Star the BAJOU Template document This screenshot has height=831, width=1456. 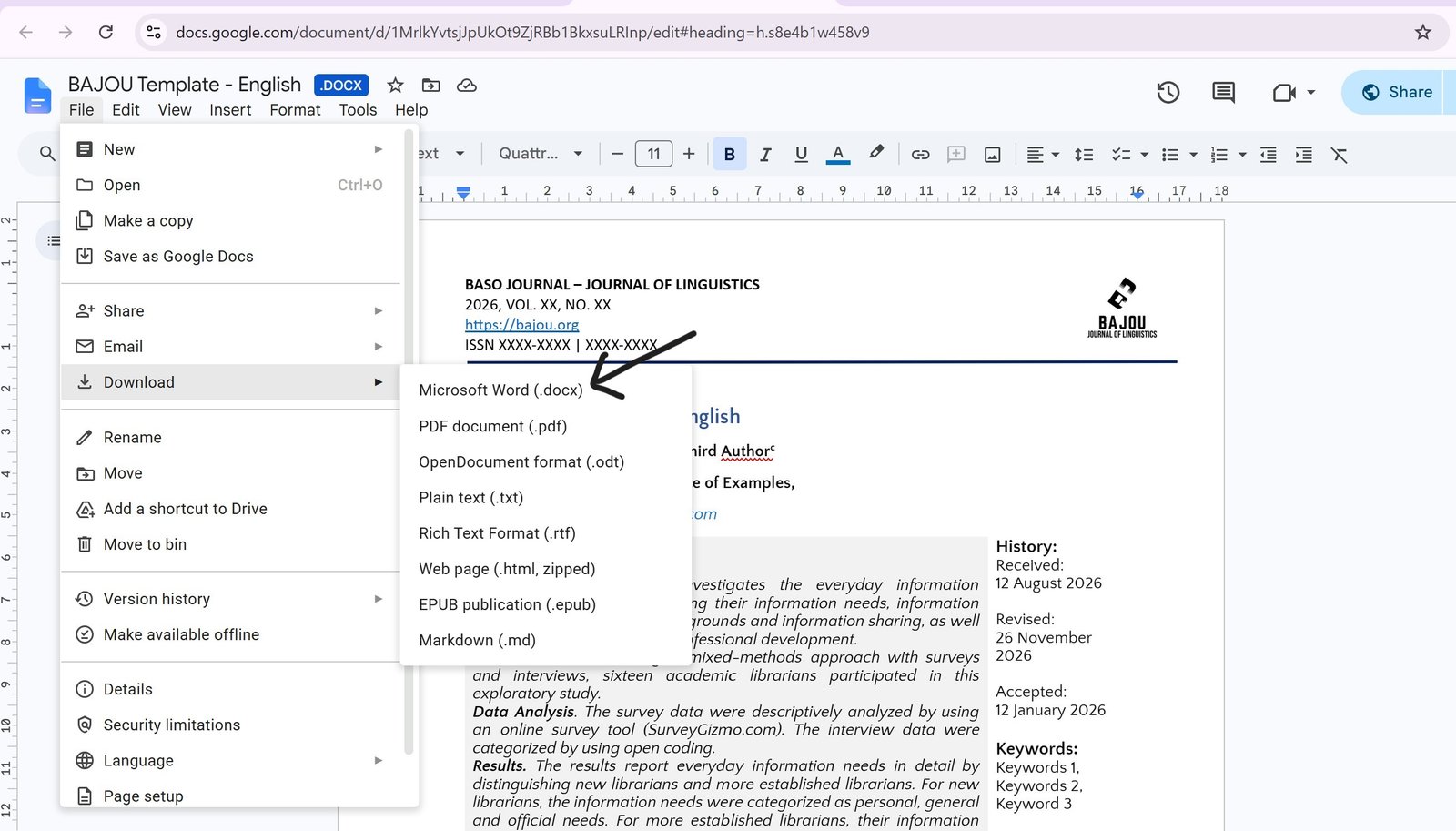[395, 86]
